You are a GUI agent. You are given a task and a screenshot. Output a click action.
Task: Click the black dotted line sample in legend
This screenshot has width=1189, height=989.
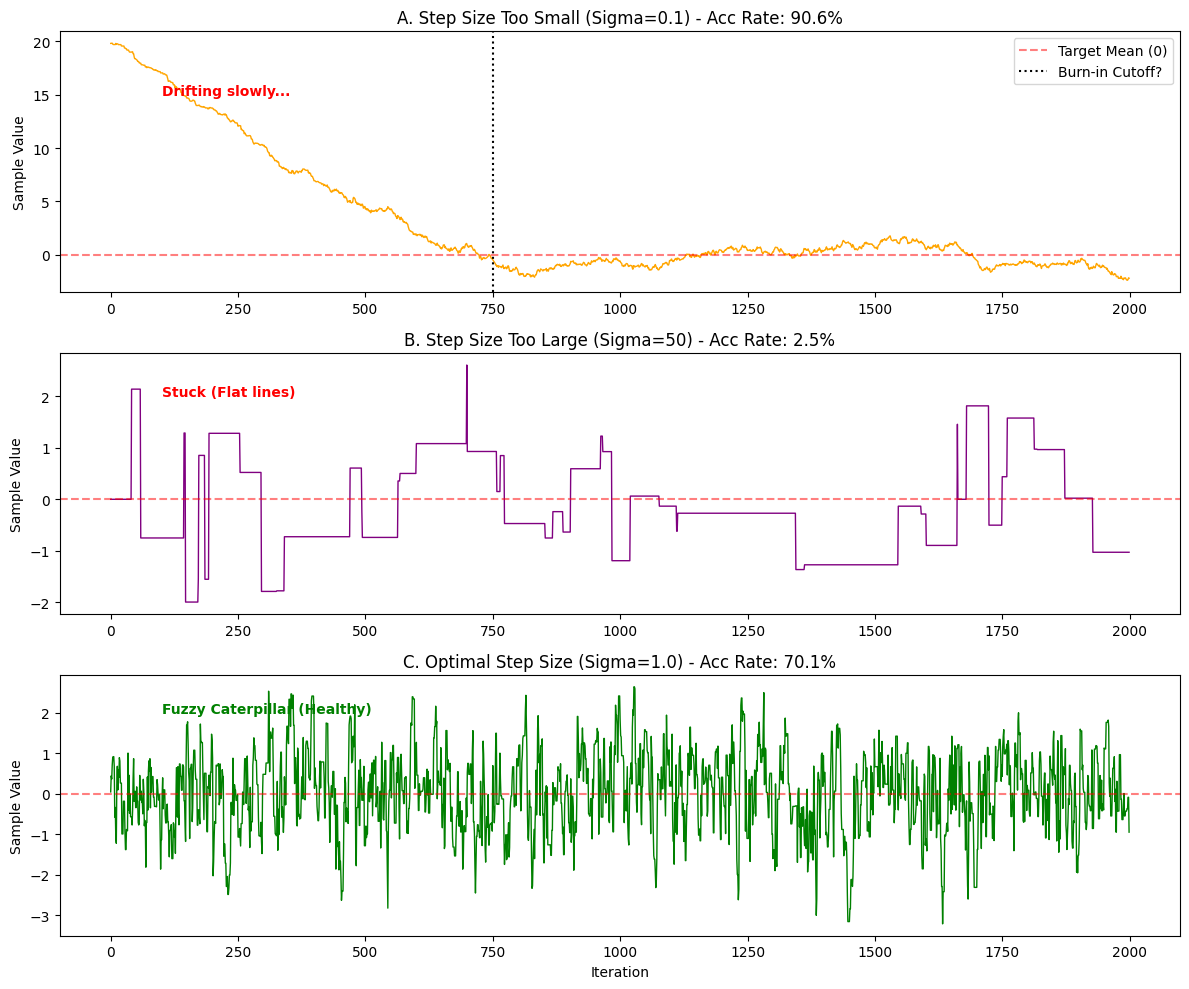pos(1036,72)
